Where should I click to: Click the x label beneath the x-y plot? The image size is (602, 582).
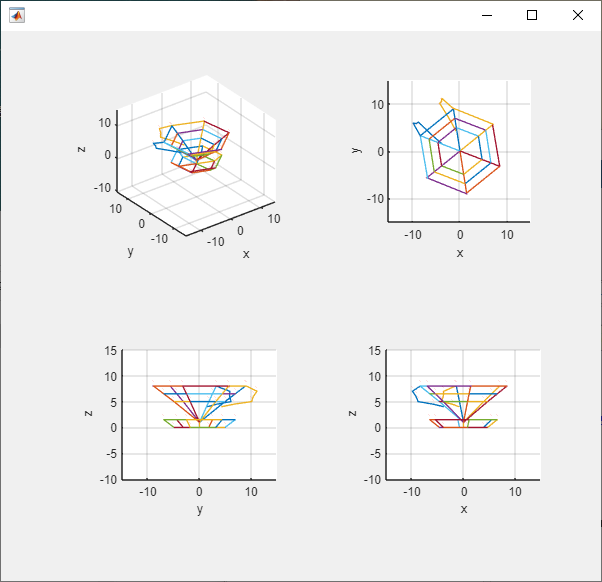tap(460, 253)
